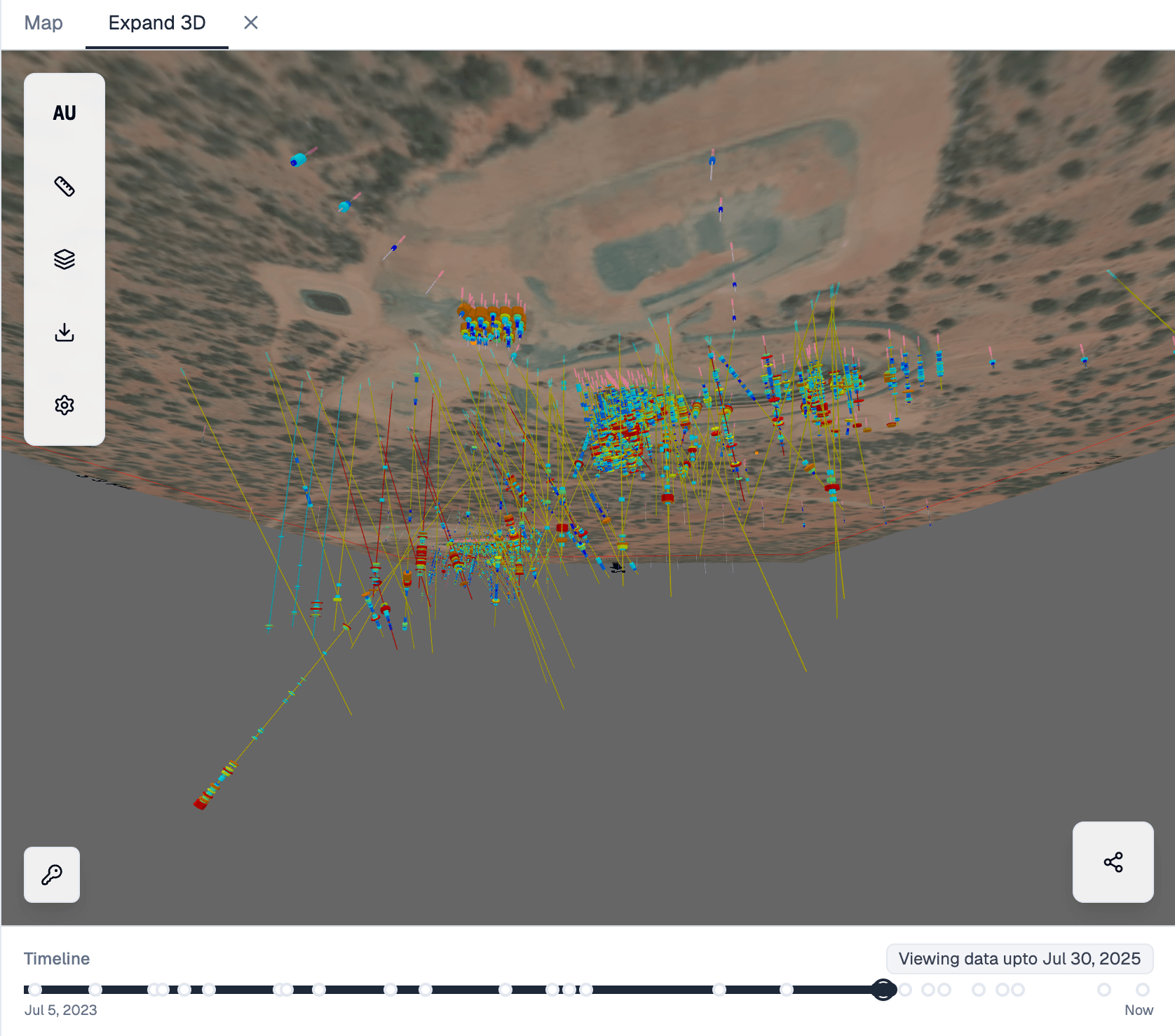Choose the second-to-last timeline marker
The height and width of the screenshot is (1036, 1175).
point(1104,990)
